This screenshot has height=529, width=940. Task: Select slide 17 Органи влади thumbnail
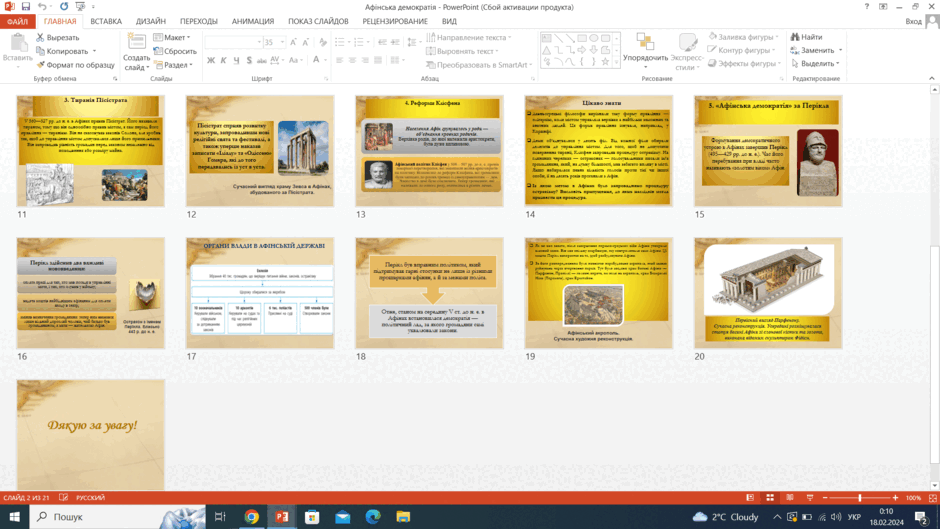260,293
